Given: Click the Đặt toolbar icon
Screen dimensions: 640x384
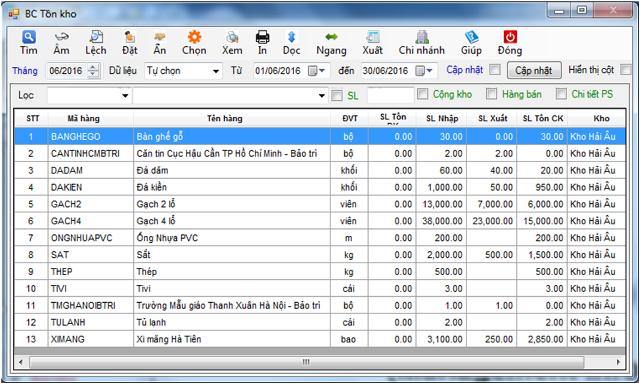Looking at the screenshot, I should [130, 38].
